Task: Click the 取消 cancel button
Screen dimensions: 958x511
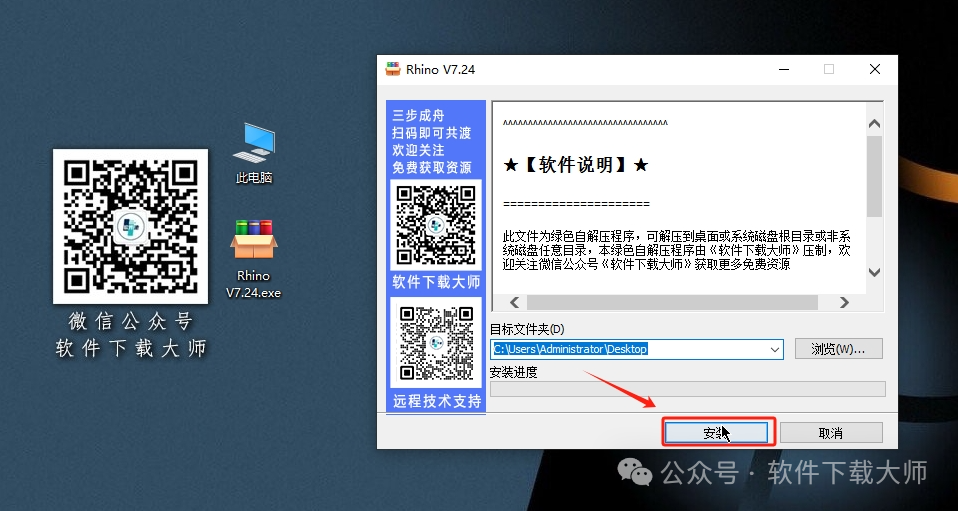Action: click(831, 433)
